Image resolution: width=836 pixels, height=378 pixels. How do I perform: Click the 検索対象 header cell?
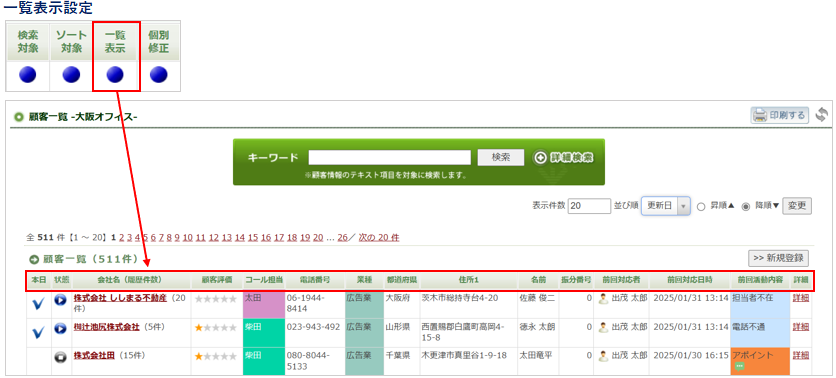coord(27,42)
